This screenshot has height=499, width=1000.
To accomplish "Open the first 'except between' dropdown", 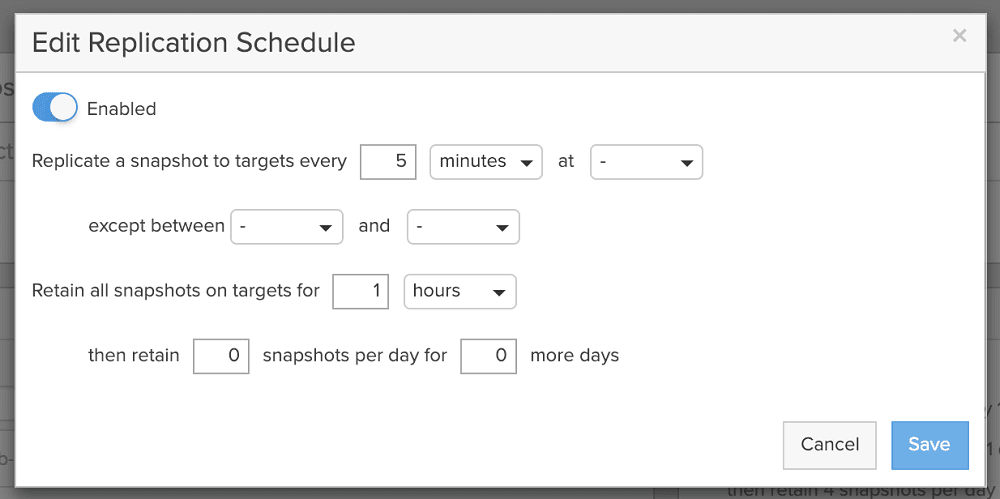I will (287, 227).
